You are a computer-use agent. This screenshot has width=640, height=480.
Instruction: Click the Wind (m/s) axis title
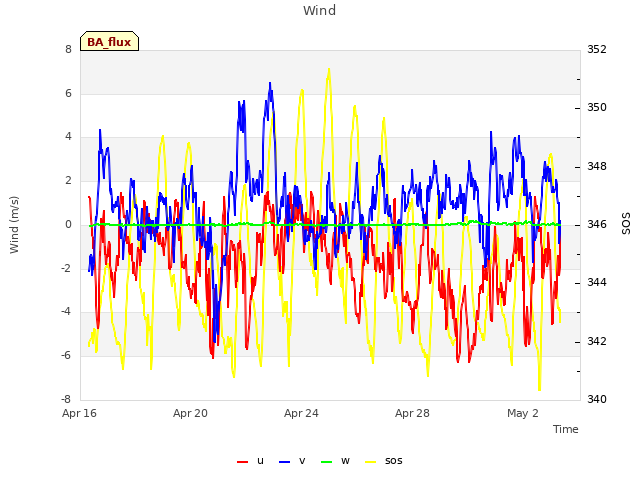pyautogui.click(x=14, y=225)
